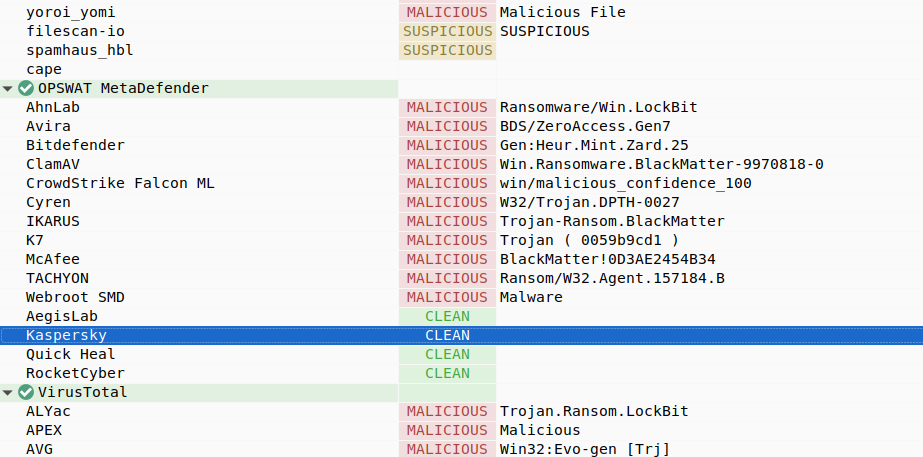Click the win/malicious_confidence_100 detection
This screenshot has width=923, height=457.
point(626,183)
